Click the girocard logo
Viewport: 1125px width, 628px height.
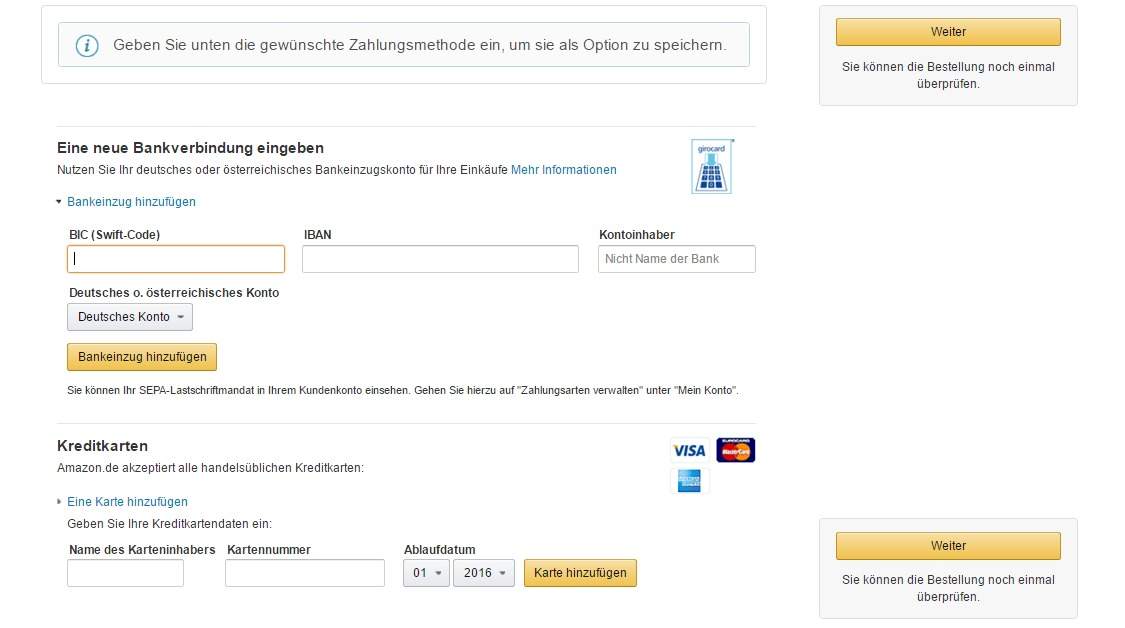pyautogui.click(x=711, y=165)
